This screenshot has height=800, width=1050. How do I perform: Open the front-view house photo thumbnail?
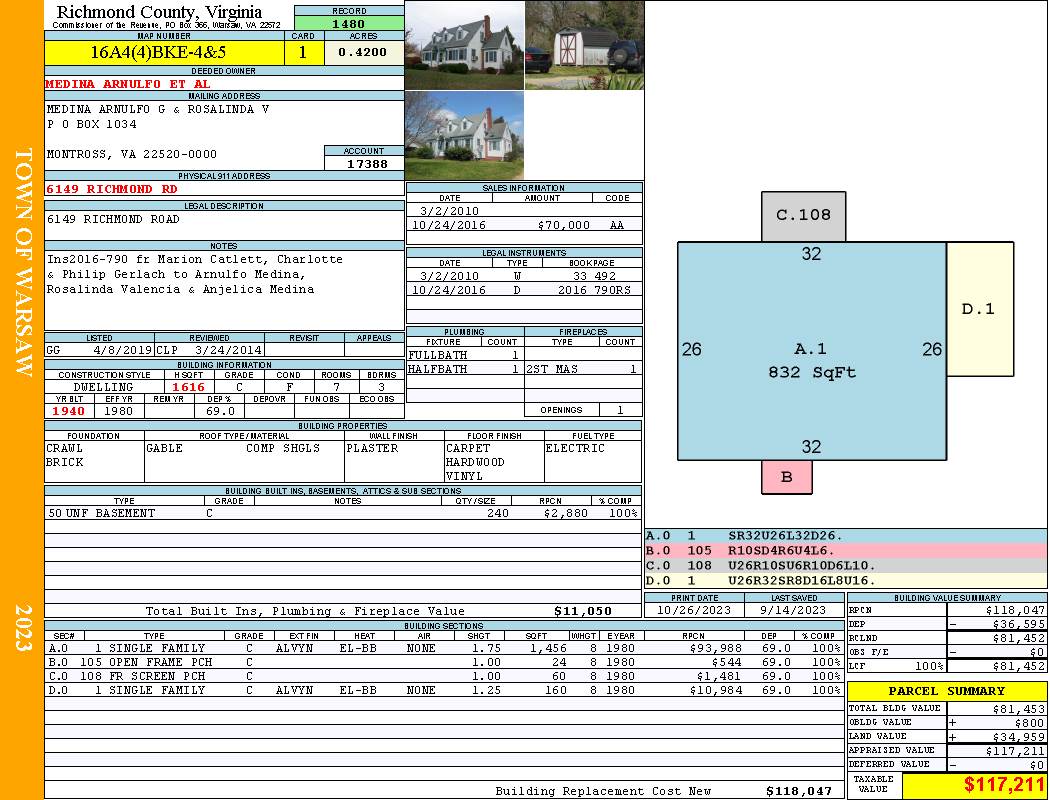464,45
